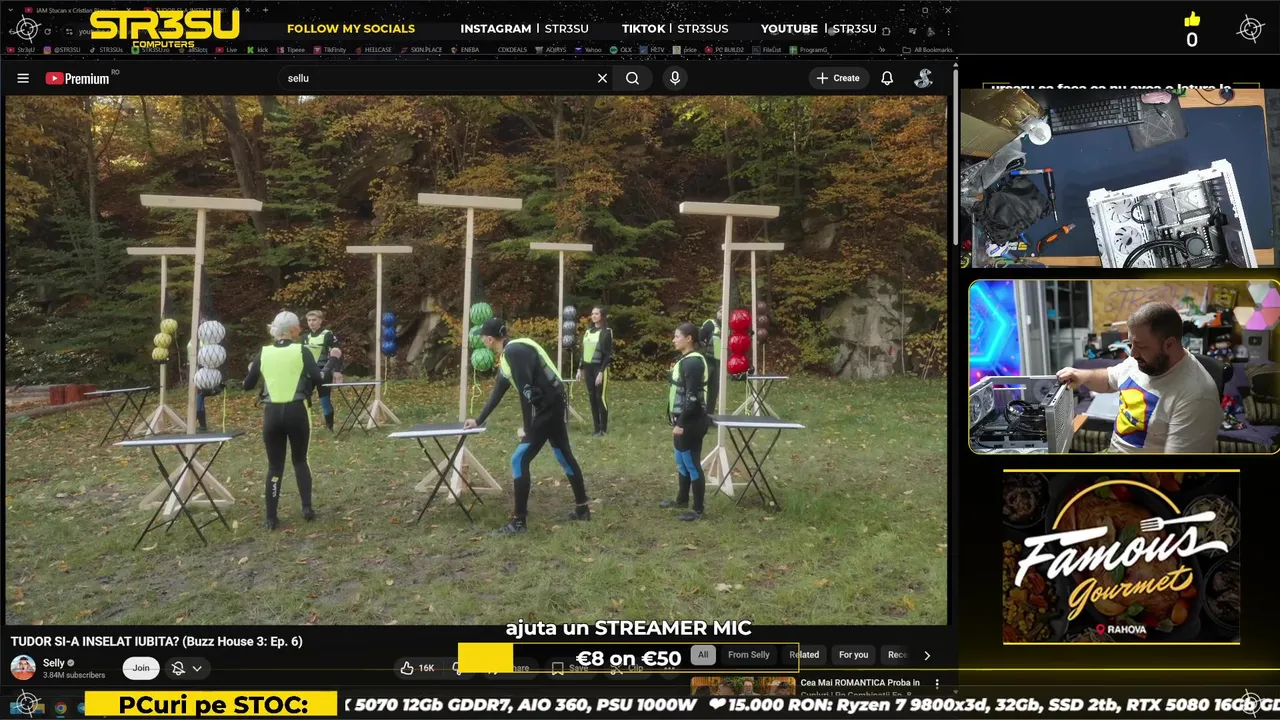Screen dimensions: 1280x720
Task: Clear the search box text
Action: pos(602,78)
